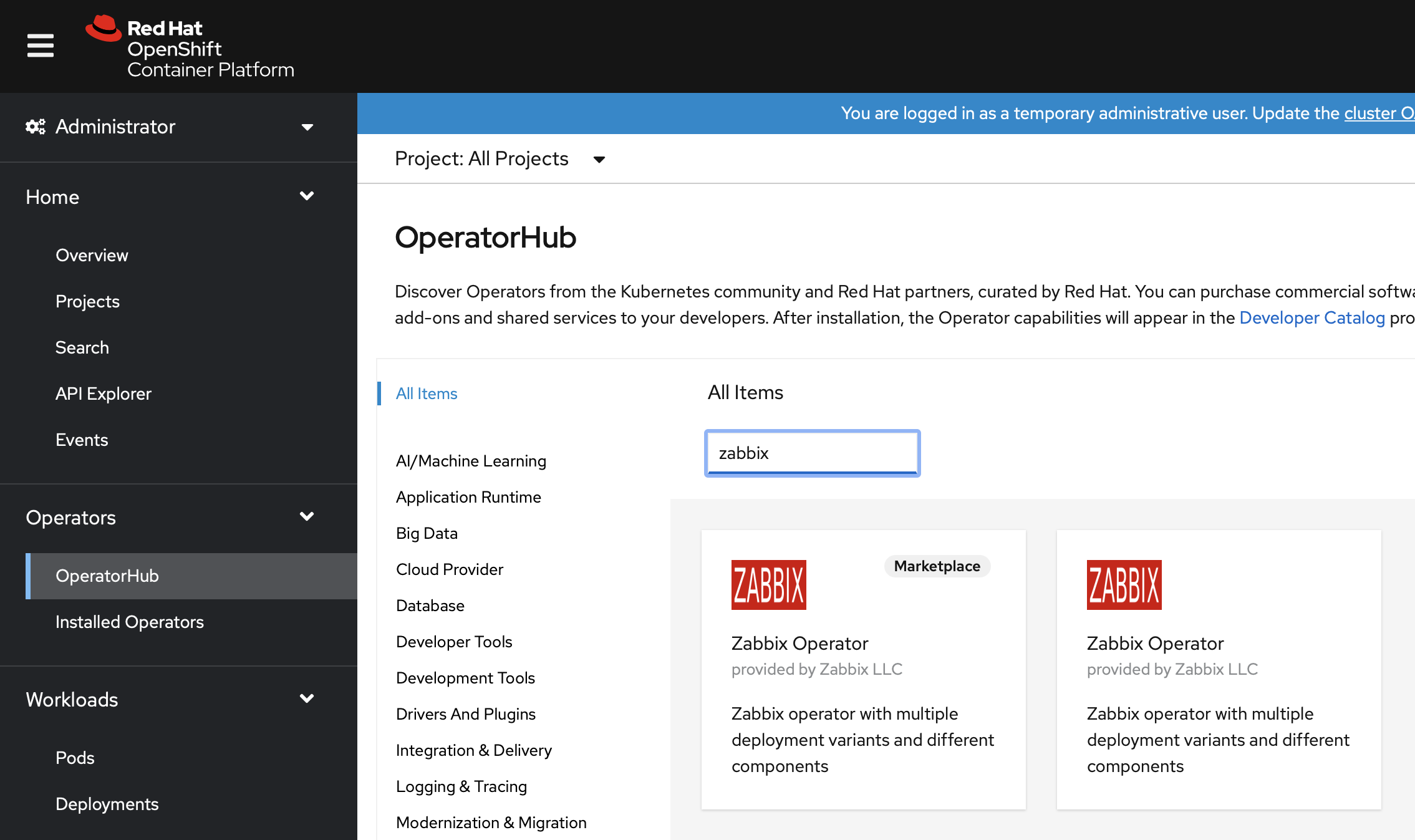Screen dimensions: 1415x840
Task: Filter by Database category
Action: pyautogui.click(x=430, y=606)
